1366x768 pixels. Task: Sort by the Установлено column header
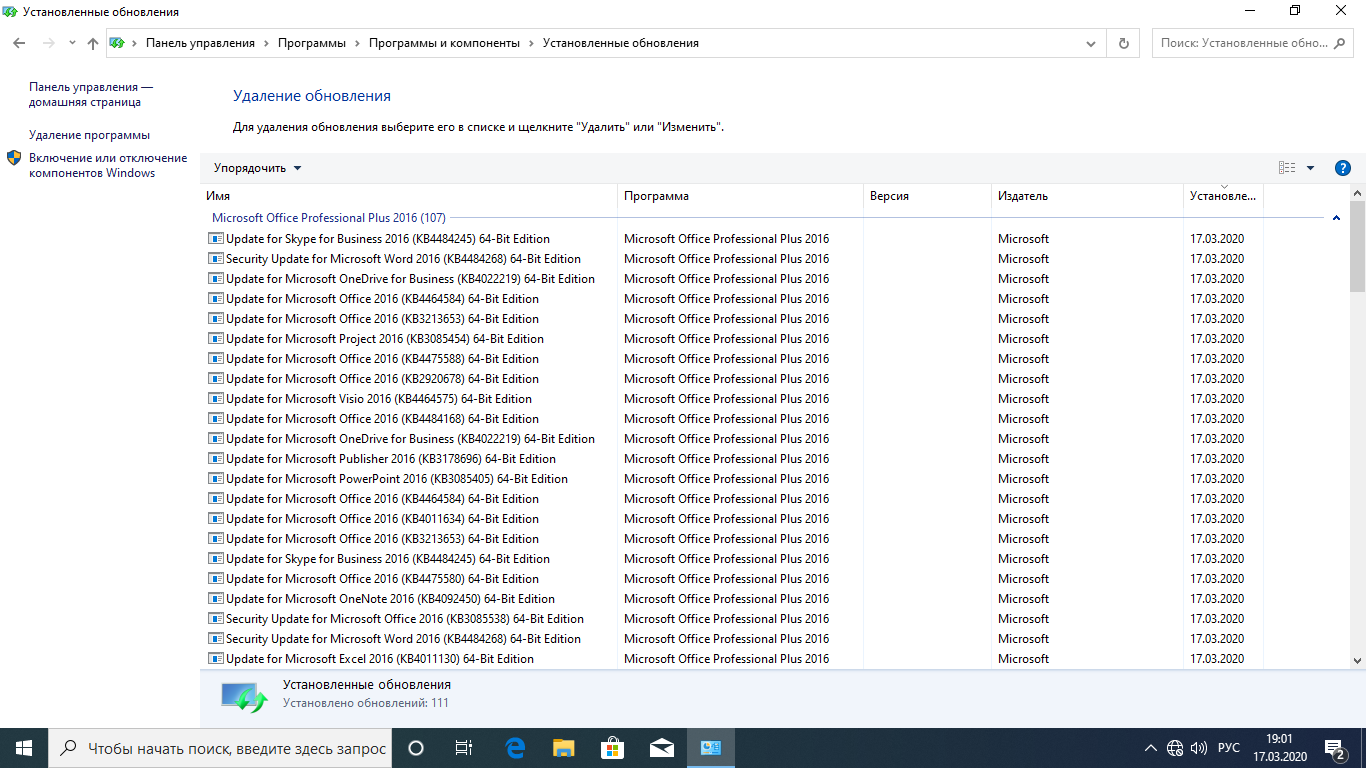1223,196
